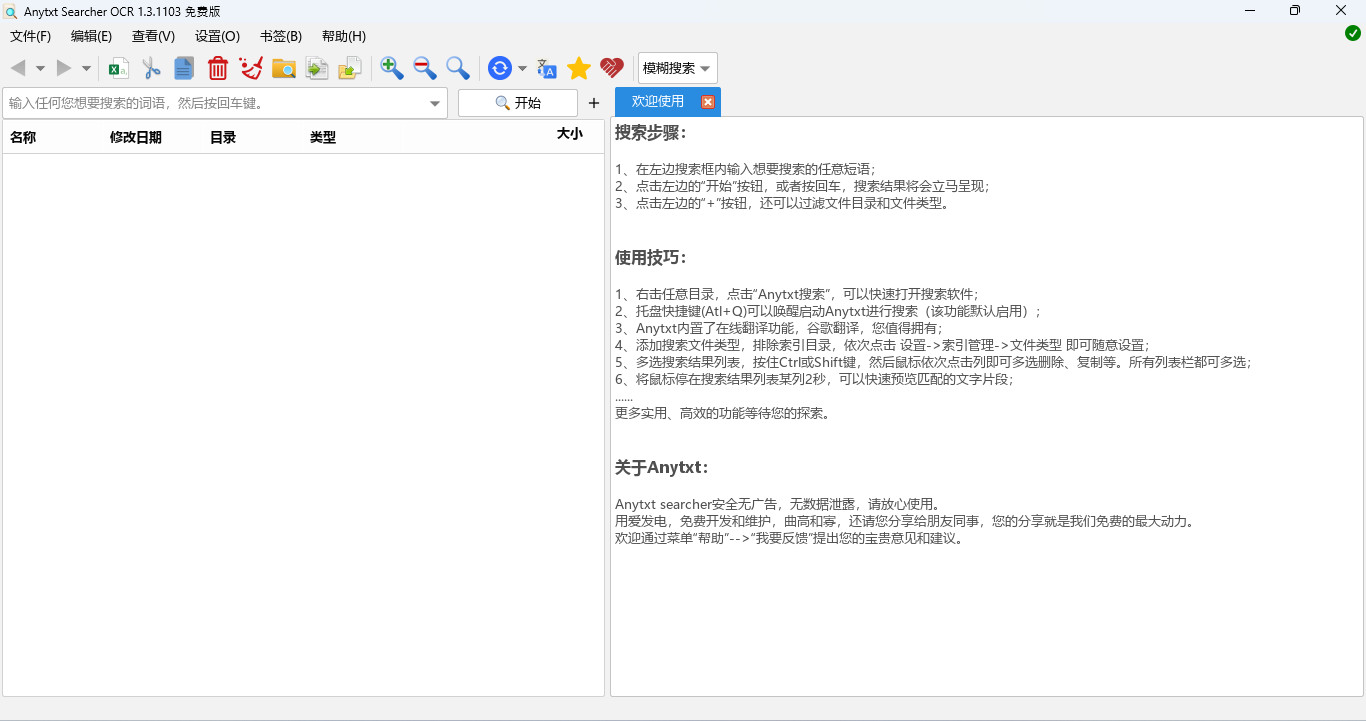Open the 设置(O) menu
1366x721 pixels.
pos(217,36)
